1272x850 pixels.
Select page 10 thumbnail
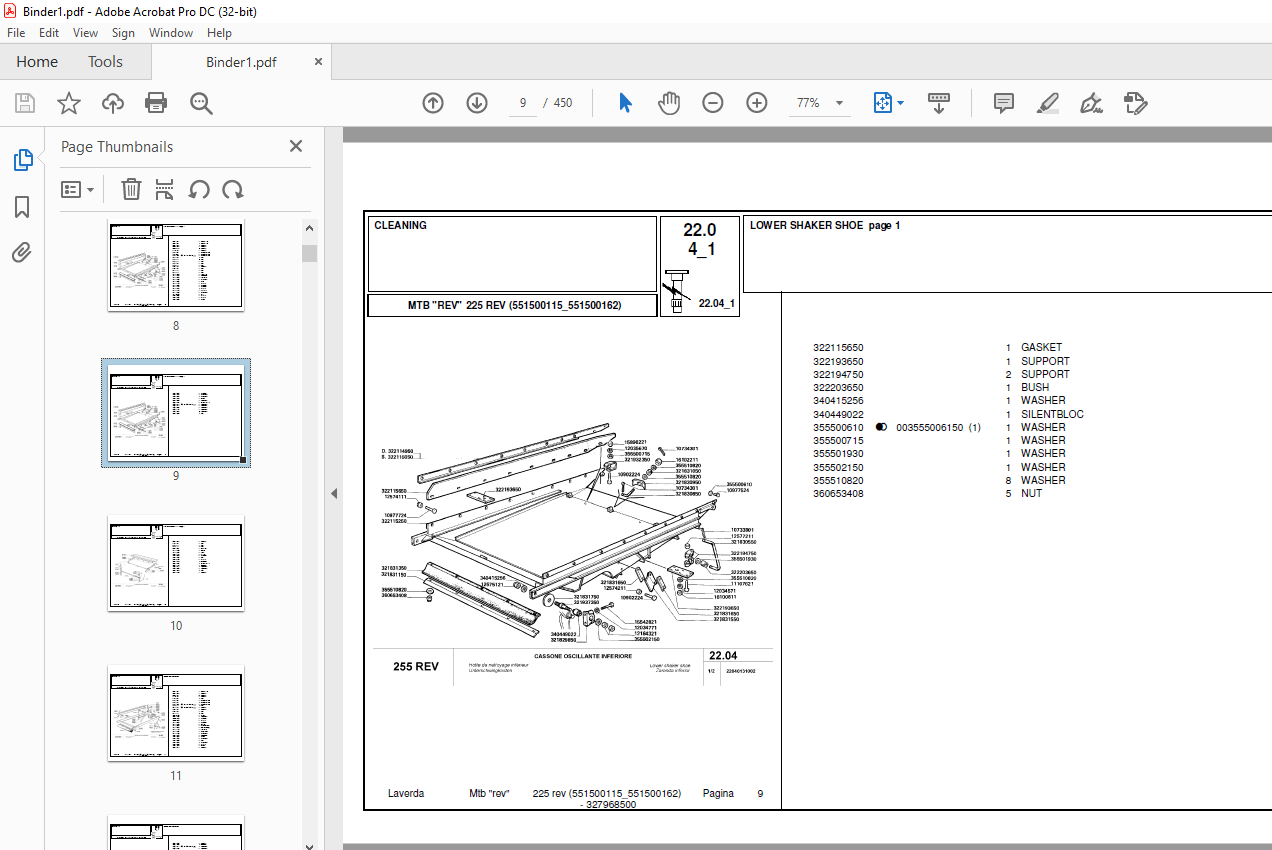pos(176,563)
